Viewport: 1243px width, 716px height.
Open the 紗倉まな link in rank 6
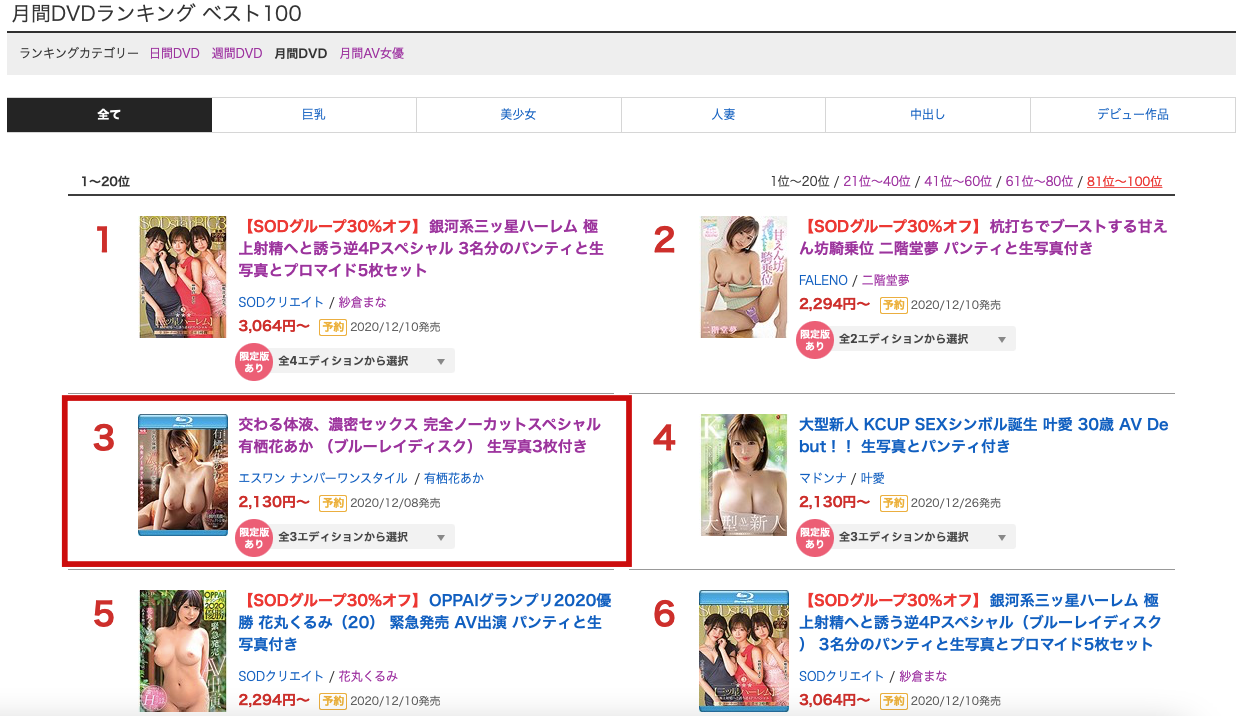924,676
